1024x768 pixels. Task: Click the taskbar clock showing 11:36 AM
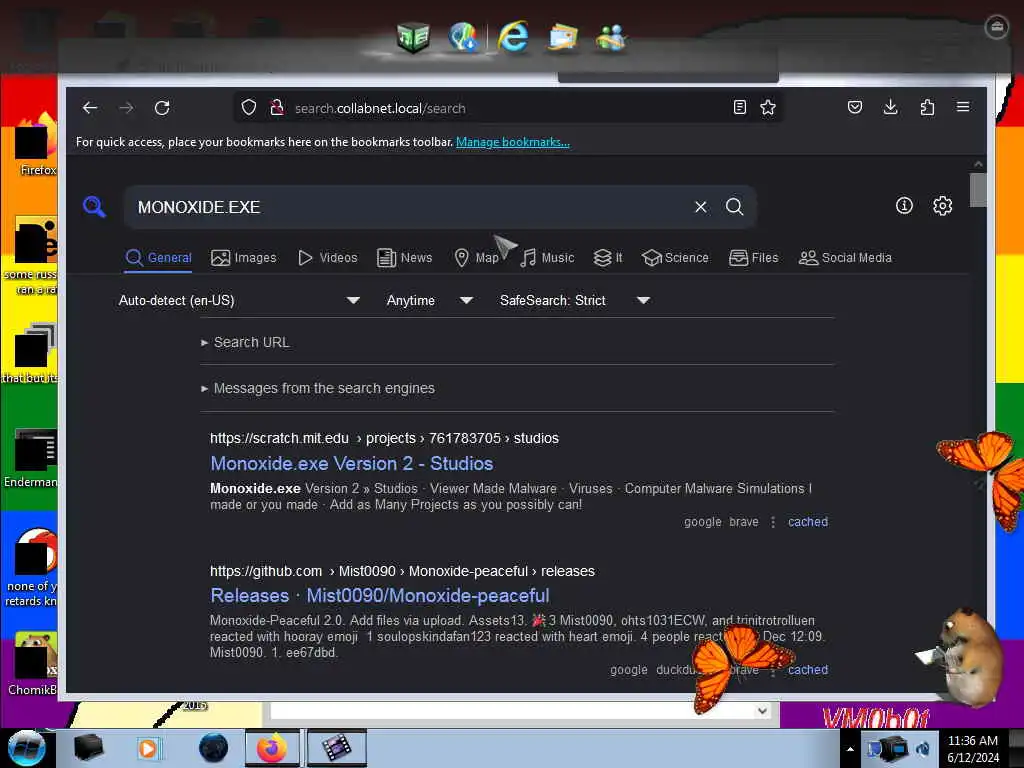972,749
